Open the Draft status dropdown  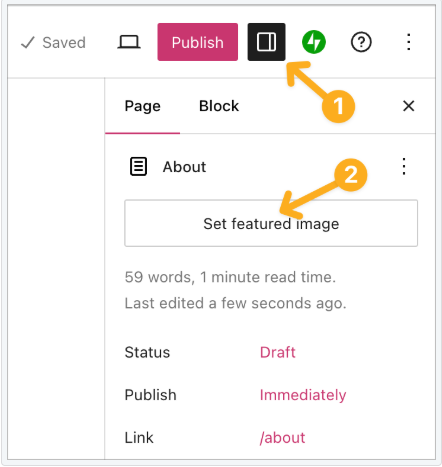[277, 352]
